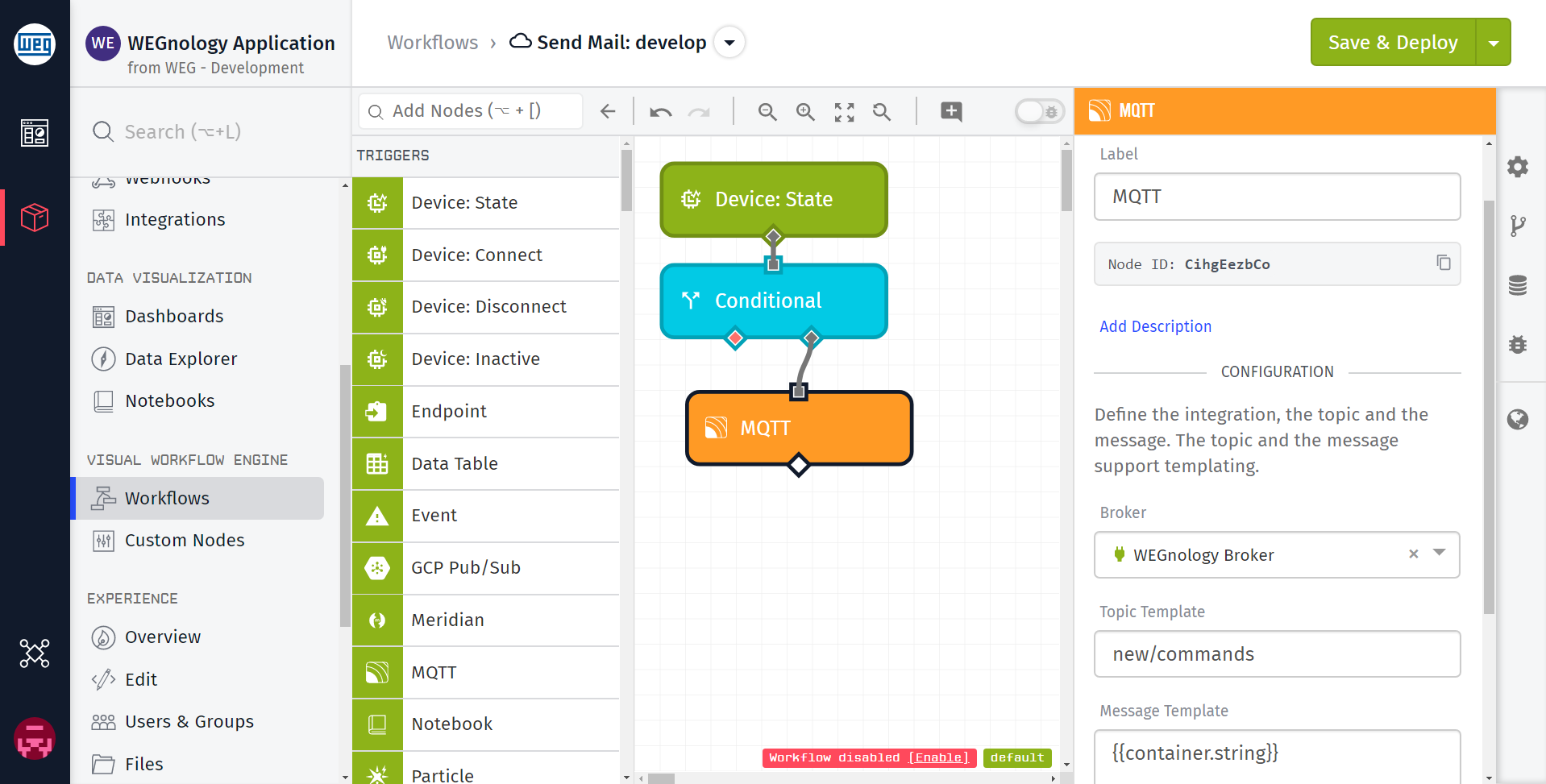Open the versions branch tab

pyautogui.click(x=1518, y=226)
